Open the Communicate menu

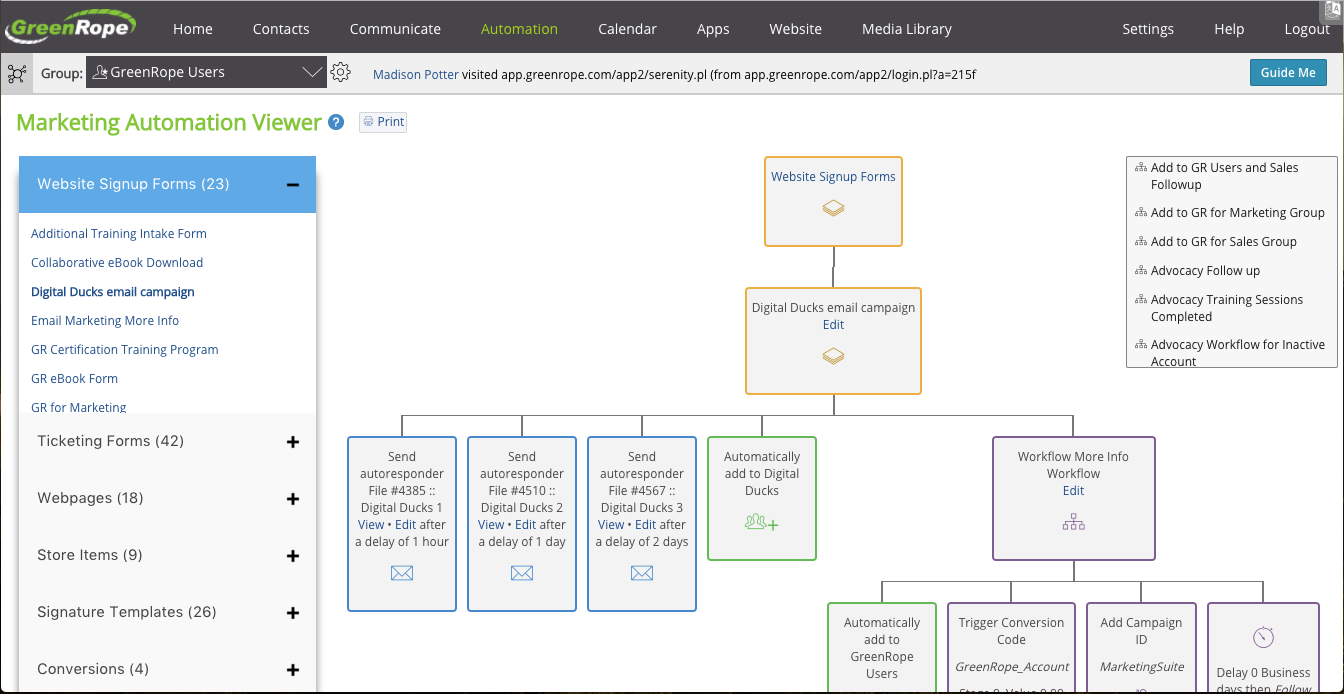395,29
